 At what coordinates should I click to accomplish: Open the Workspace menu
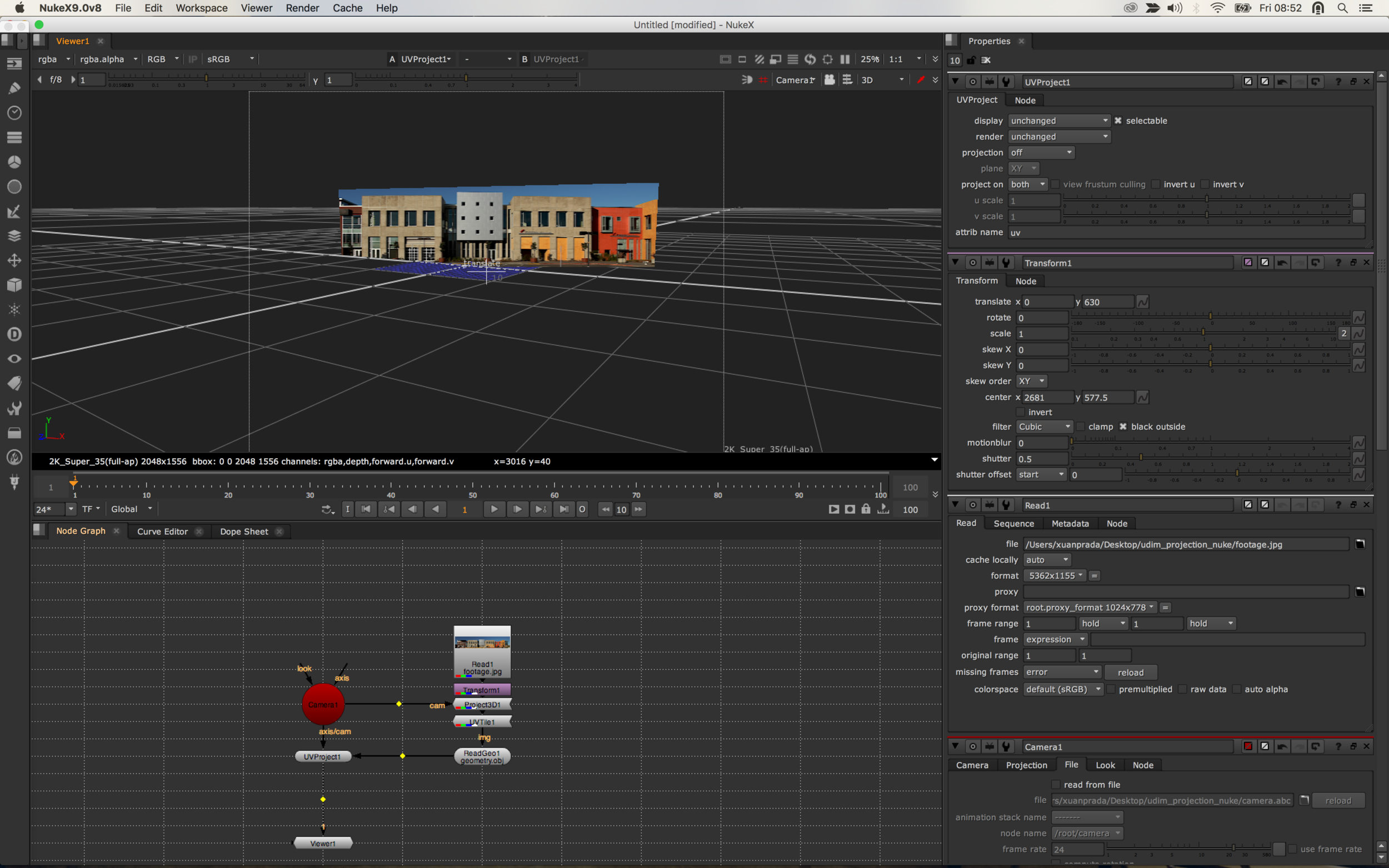[202, 8]
